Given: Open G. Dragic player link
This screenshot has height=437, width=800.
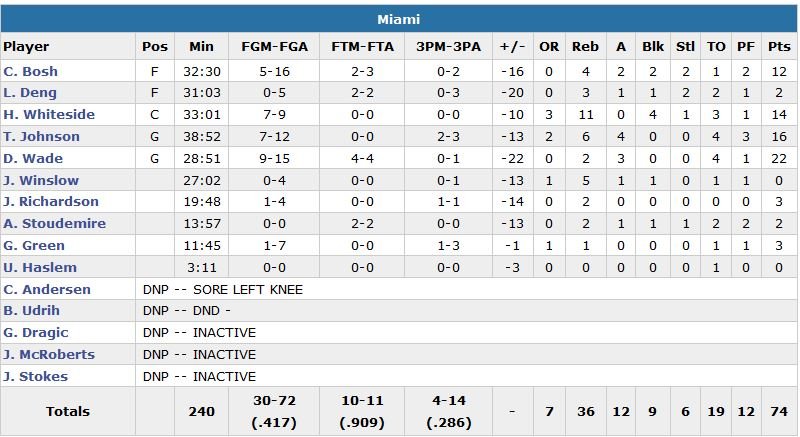Looking at the screenshot, I should (35, 332).
